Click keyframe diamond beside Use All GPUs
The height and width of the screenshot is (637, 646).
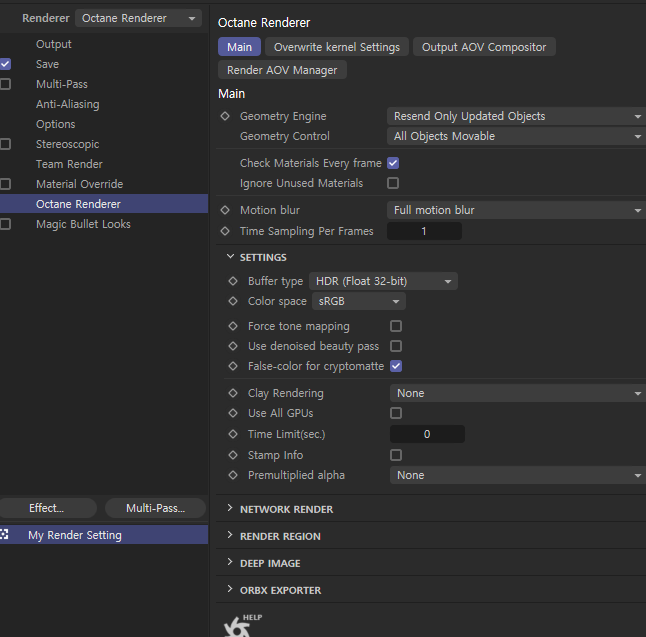pos(233,413)
